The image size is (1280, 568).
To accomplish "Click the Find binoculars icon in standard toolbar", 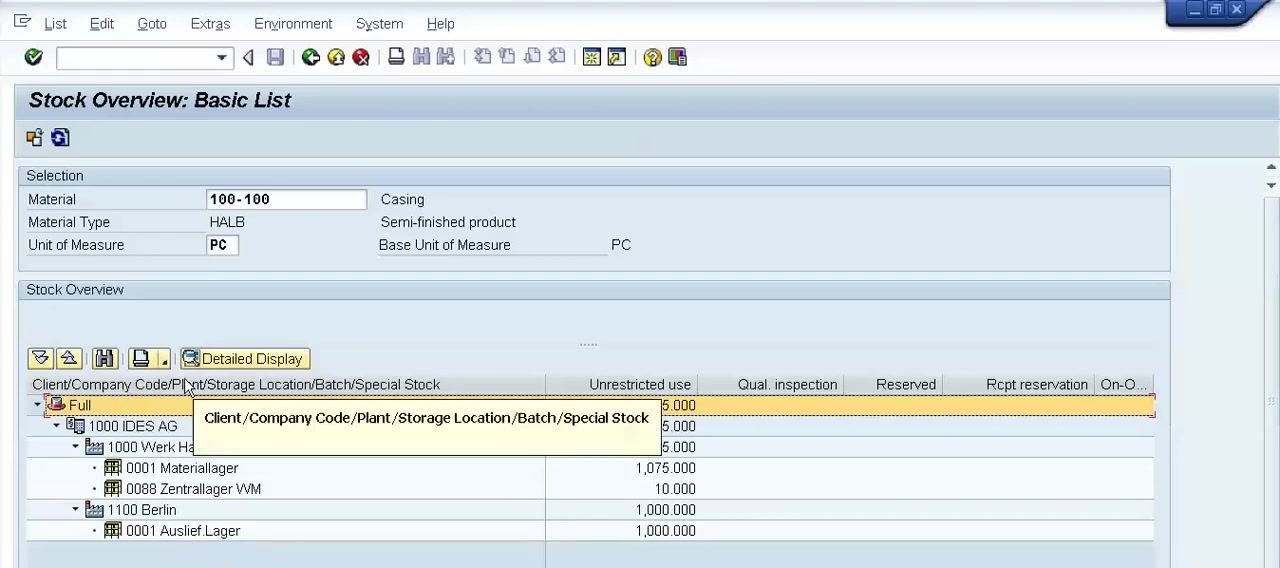I will tap(421, 57).
